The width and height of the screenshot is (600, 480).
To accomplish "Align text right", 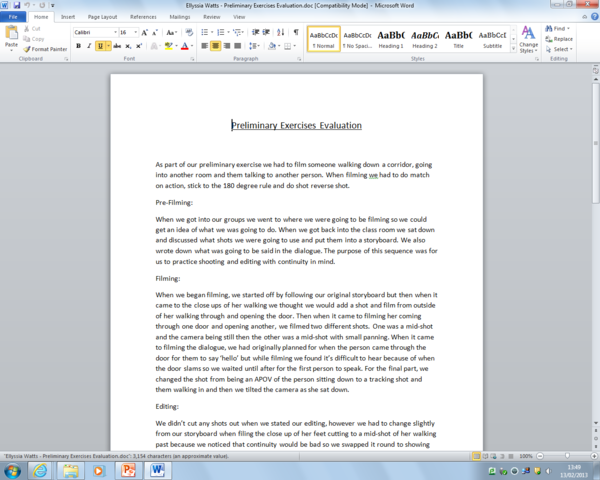I will coord(227,46).
